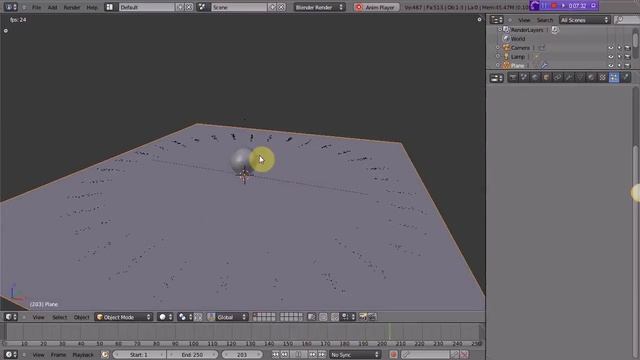Toggle the red auto-keyframe record button
Viewport: 640px width, 360px height.
tap(393, 355)
